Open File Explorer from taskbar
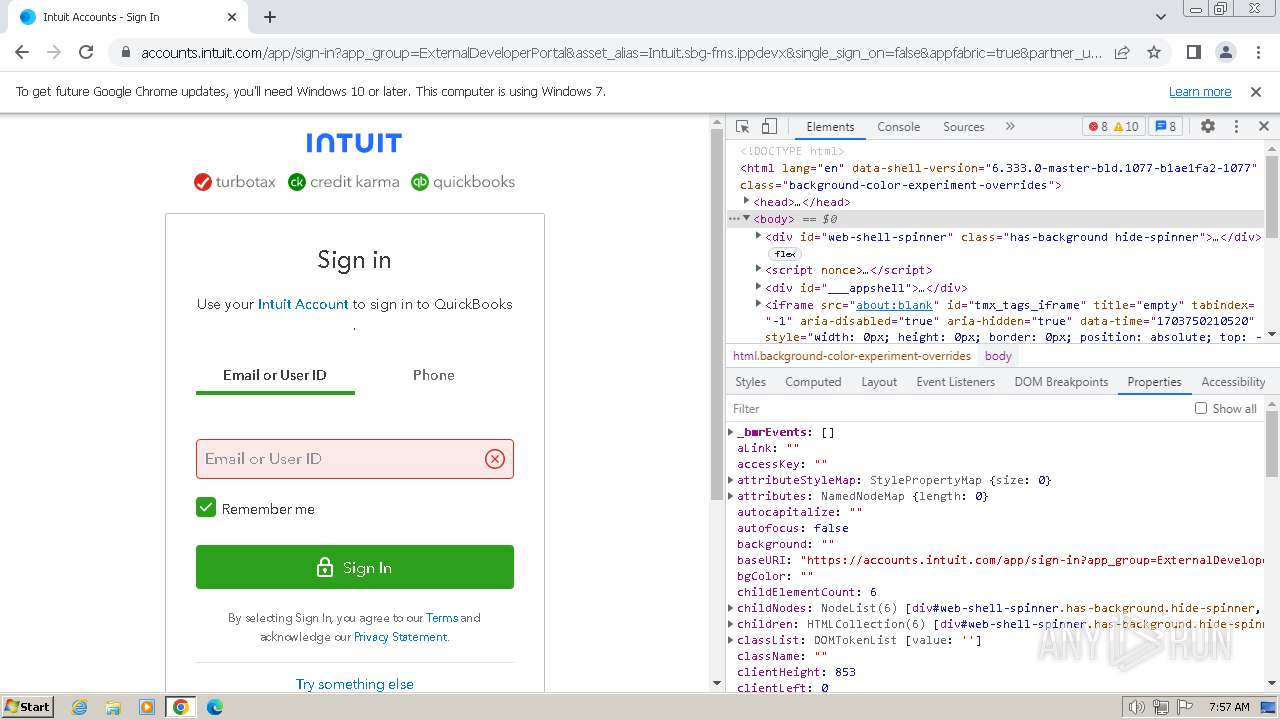Screen dimensions: 1280x720 [113, 707]
